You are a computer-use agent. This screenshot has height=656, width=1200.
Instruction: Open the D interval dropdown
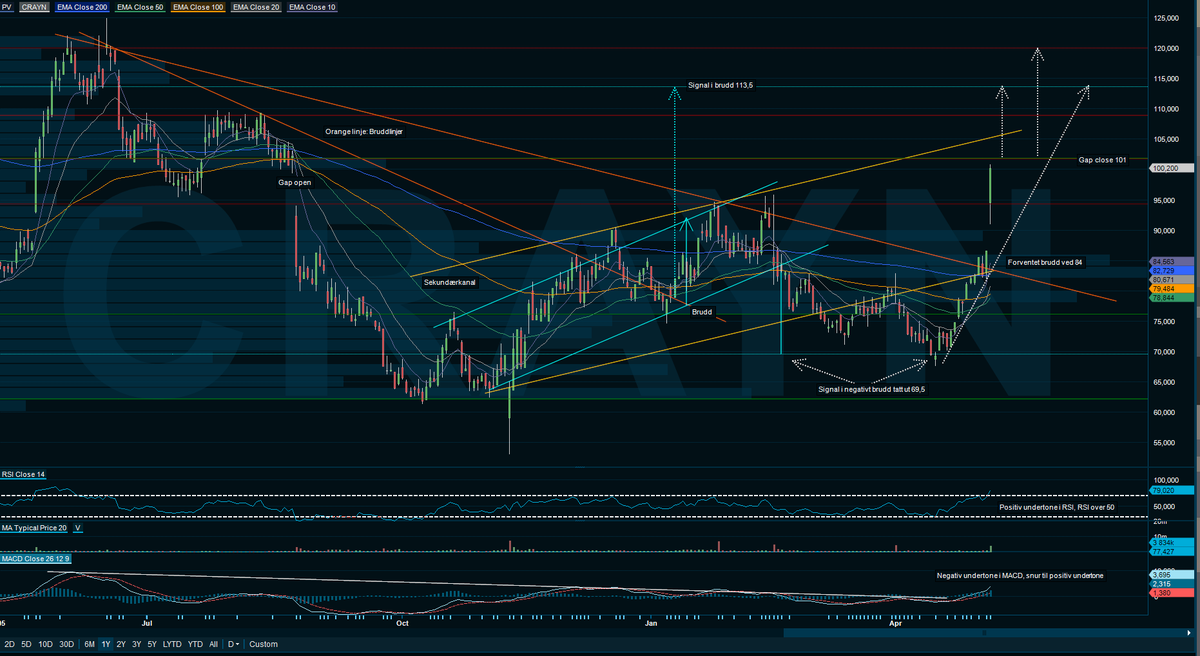(233, 644)
